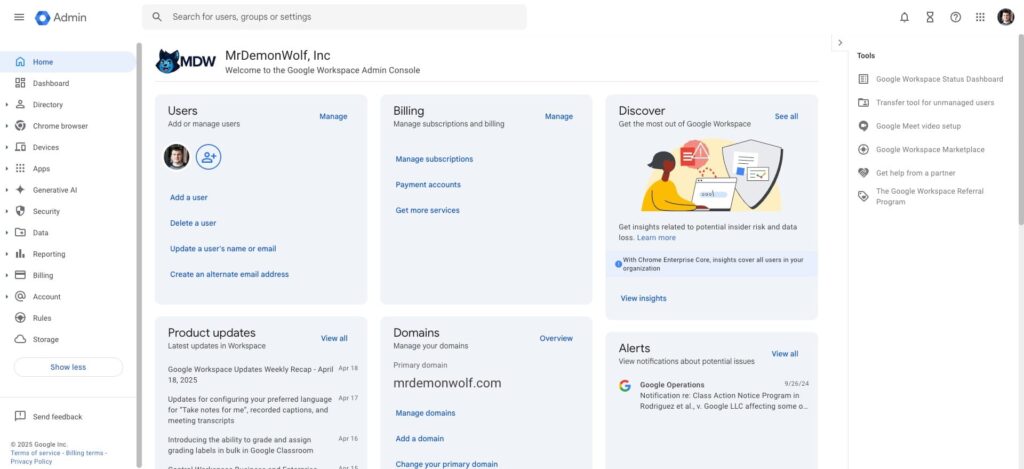Click Manage in the Billing card
Screen dimensions: 1024x469
[x=558, y=116]
